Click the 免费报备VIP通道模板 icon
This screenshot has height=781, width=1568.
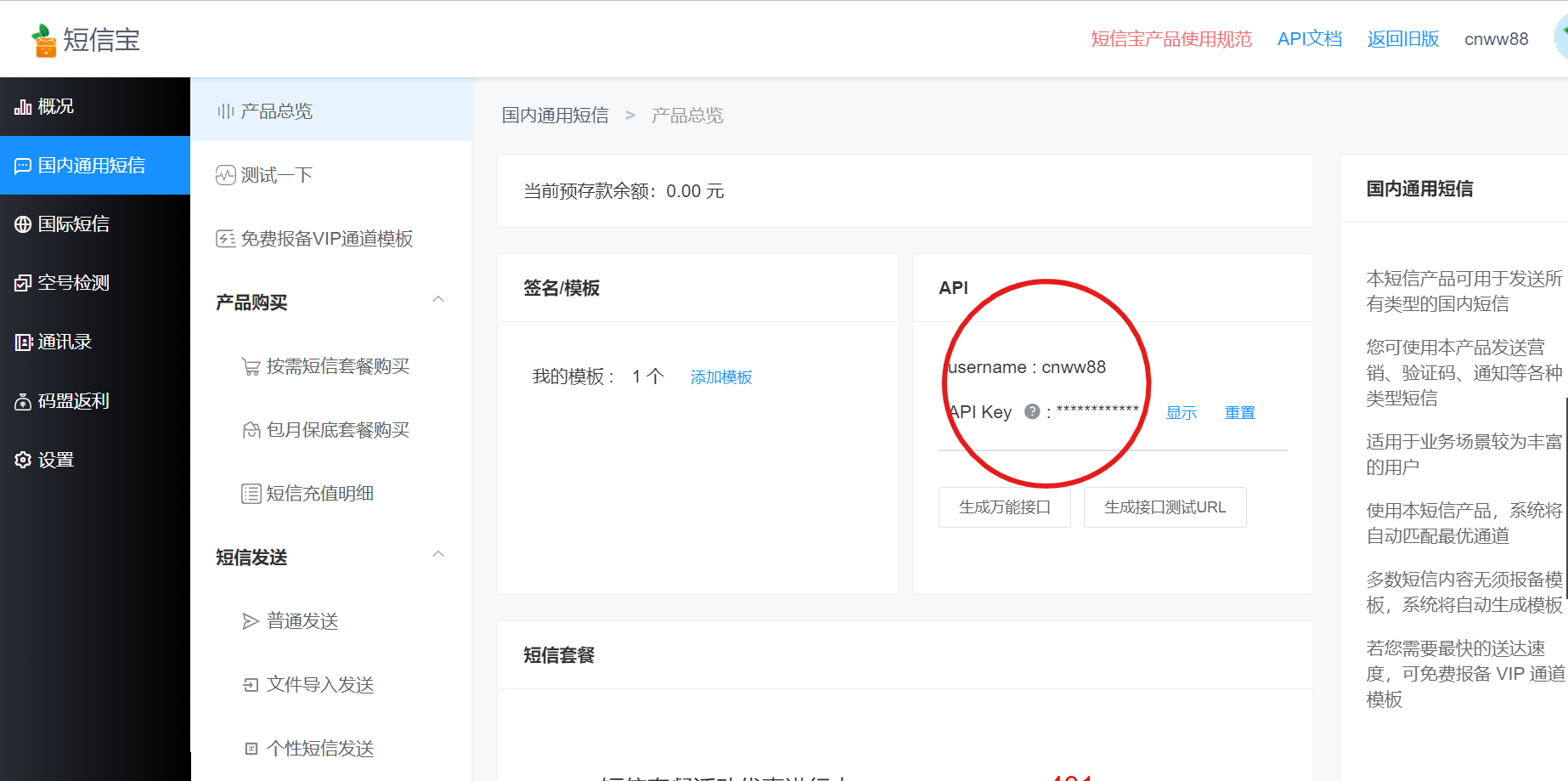[225, 239]
